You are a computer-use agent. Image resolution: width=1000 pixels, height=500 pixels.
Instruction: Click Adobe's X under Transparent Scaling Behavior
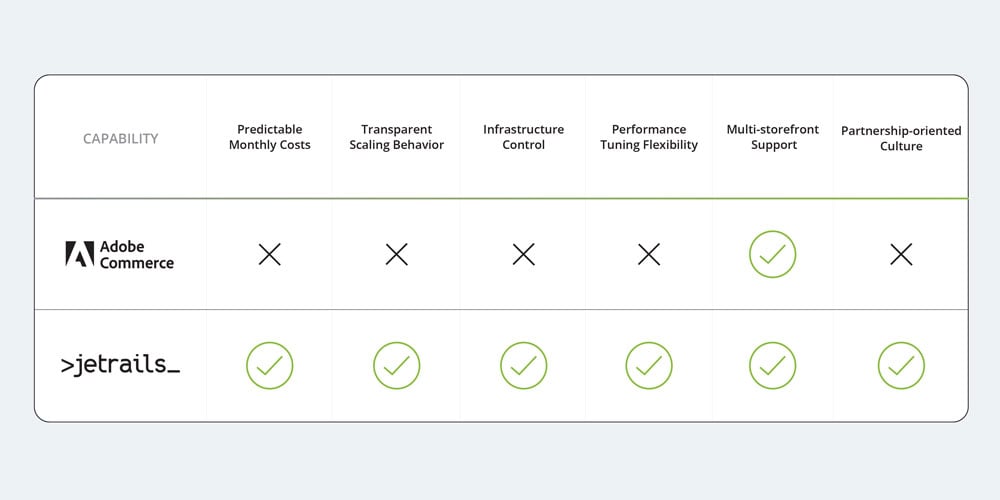pos(397,255)
